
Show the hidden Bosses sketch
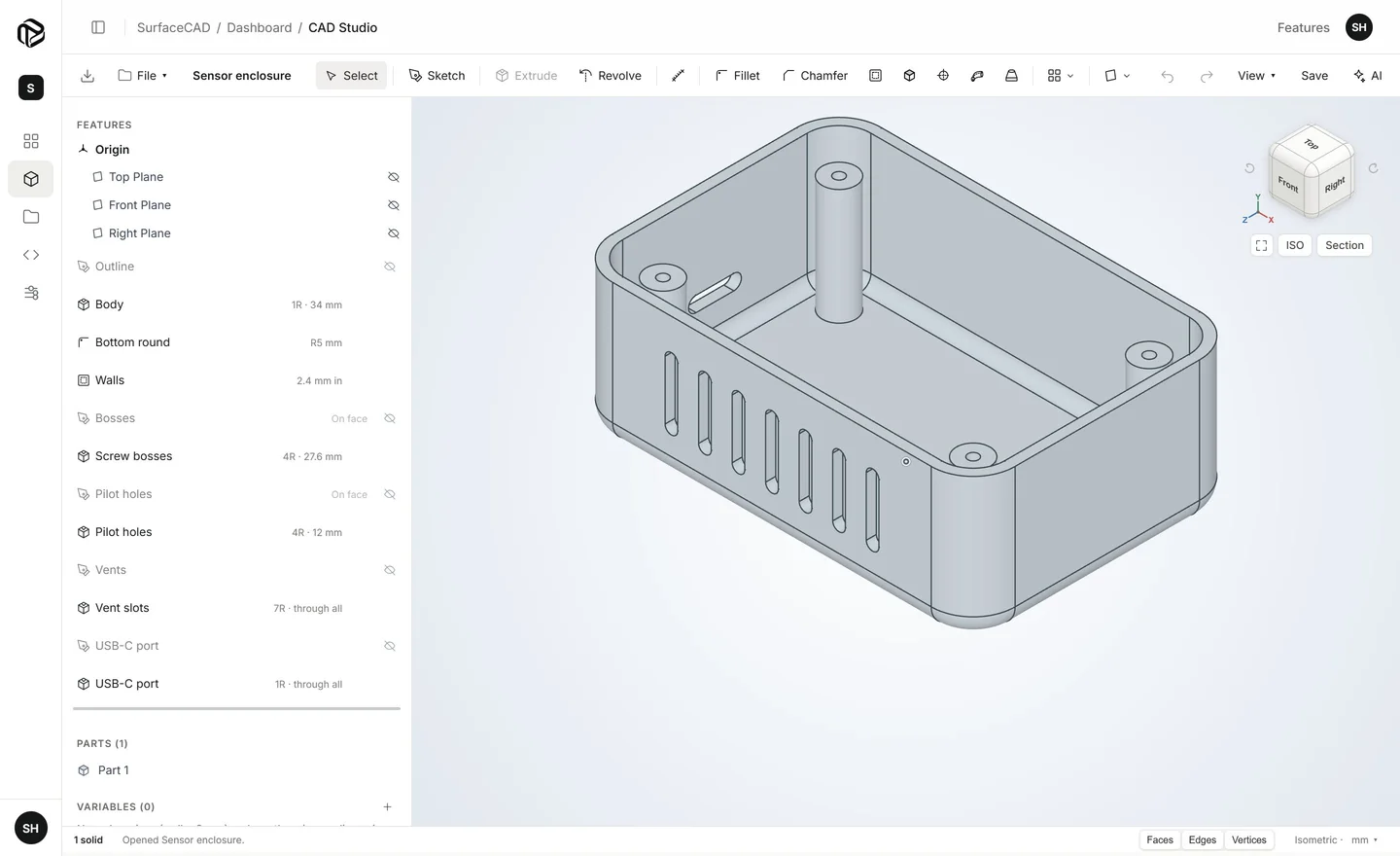[x=390, y=418]
